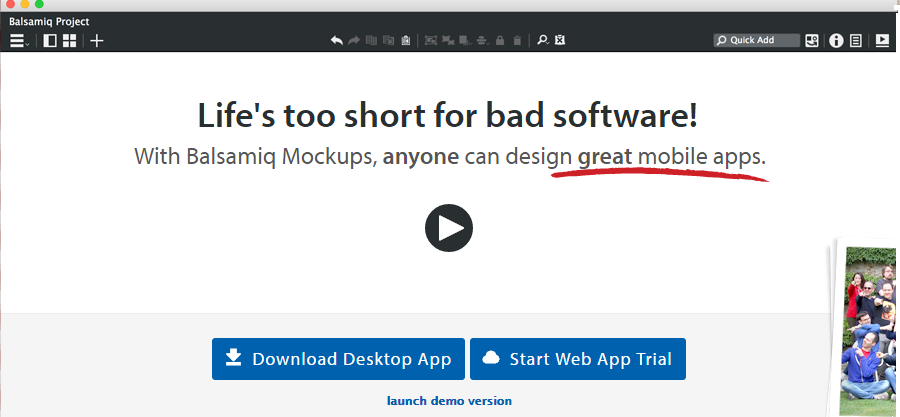The width and height of the screenshot is (900, 417).
Task: Toggle markup visibility icon
Action: point(561,40)
